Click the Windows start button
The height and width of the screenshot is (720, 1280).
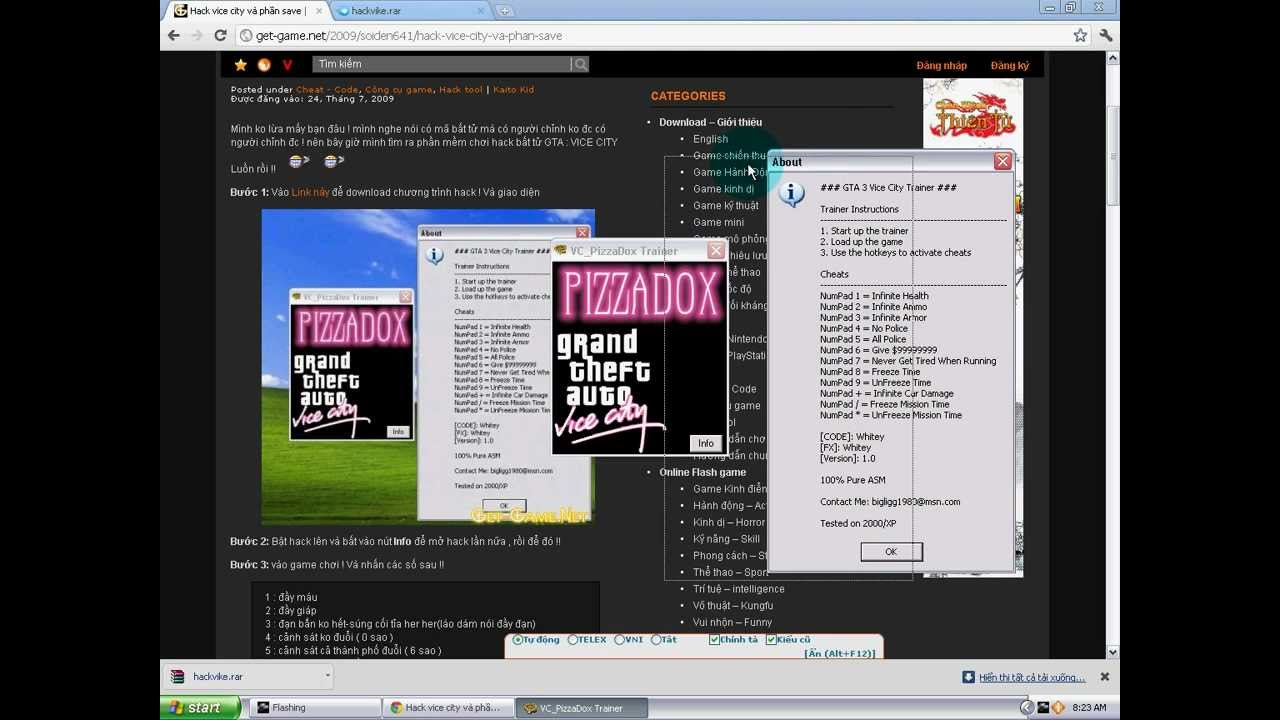tap(200, 708)
